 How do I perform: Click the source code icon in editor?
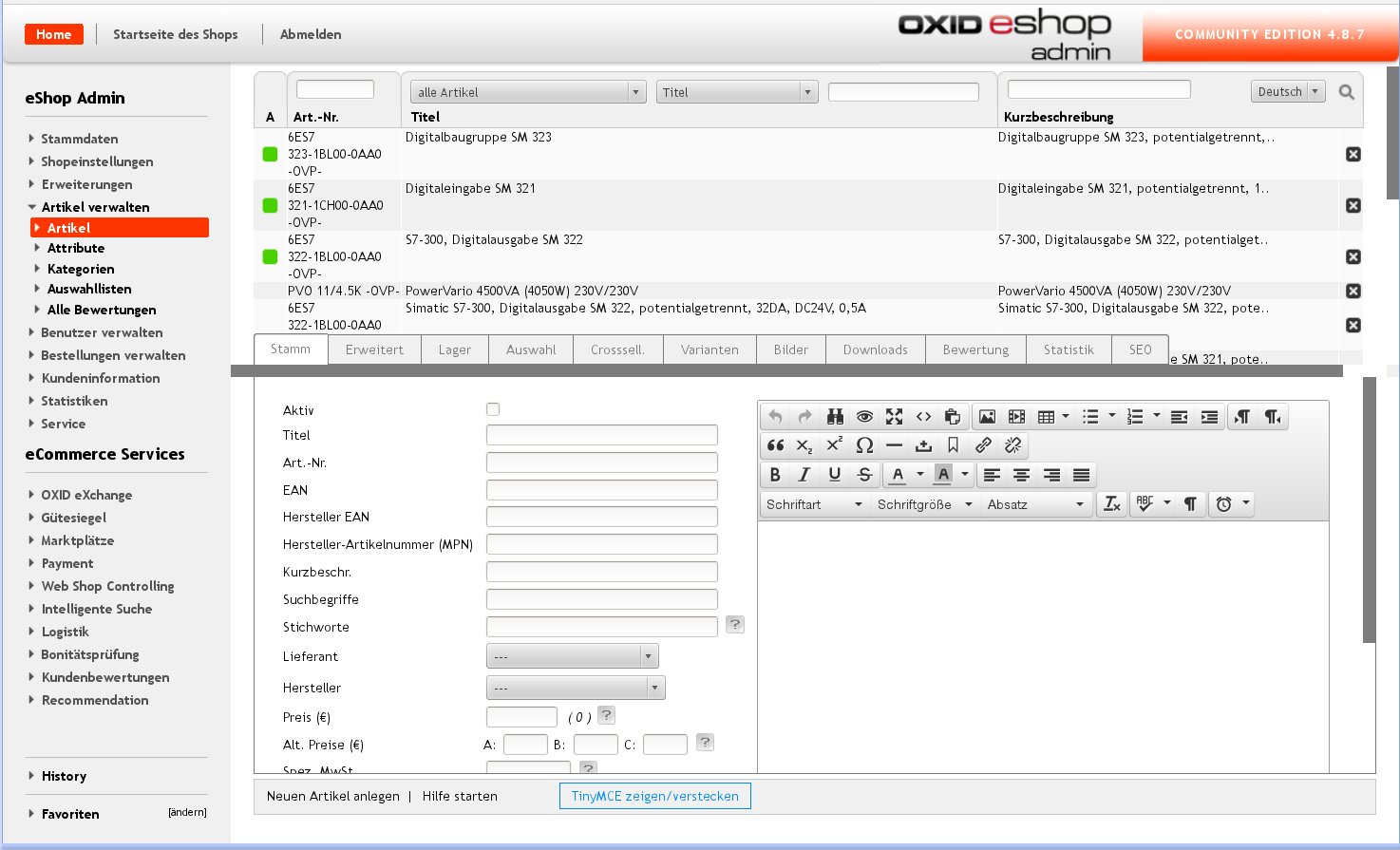click(923, 417)
